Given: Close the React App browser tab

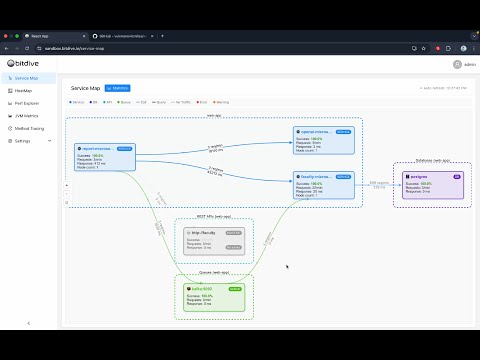Looking at the screenshot, I should tap(84, 36).
